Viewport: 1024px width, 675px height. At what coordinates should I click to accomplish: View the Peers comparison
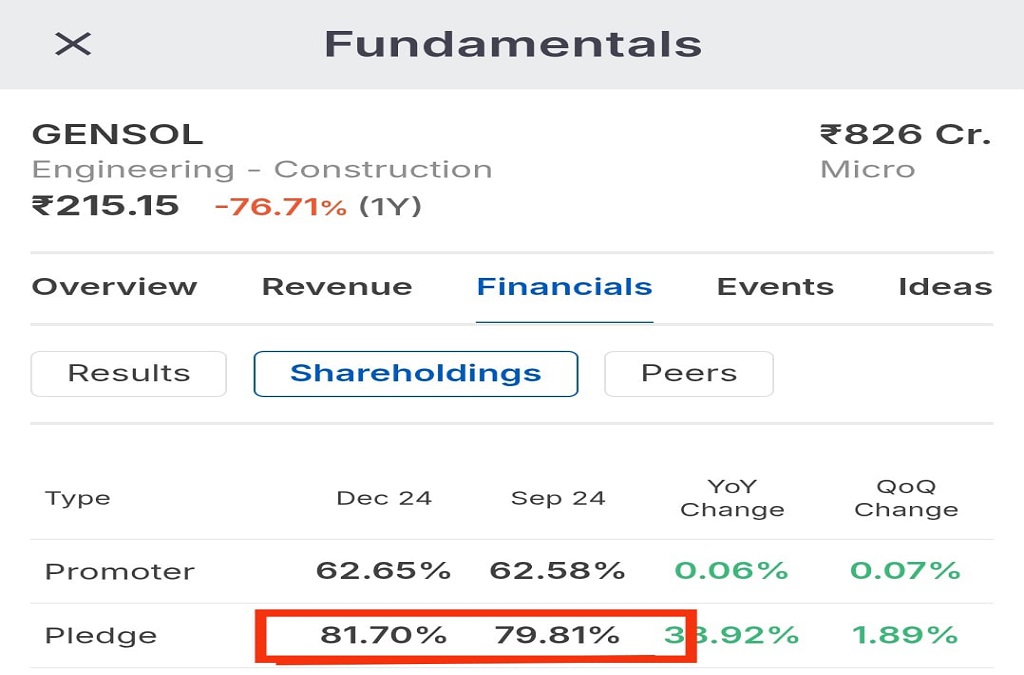tap(688, 373)
